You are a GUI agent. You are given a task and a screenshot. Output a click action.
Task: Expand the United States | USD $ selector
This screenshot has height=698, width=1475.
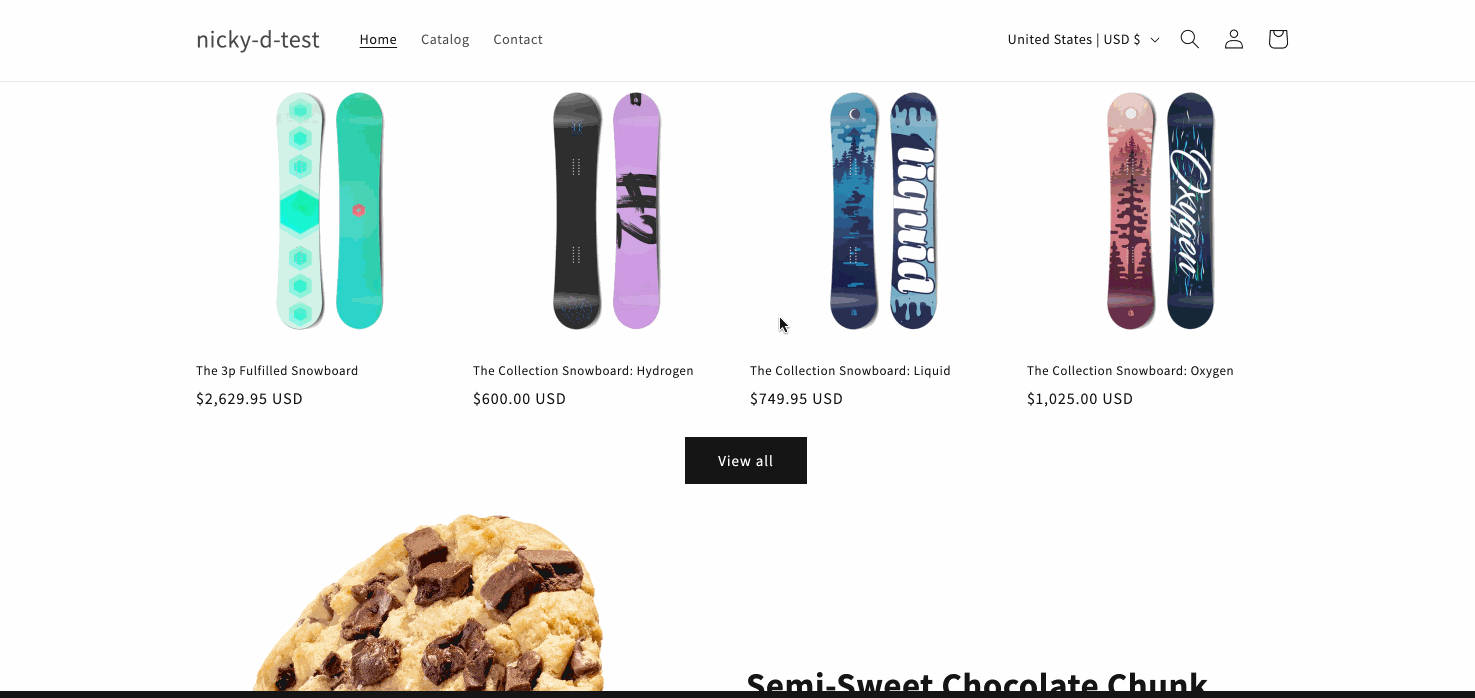[x=1084, y=40]
